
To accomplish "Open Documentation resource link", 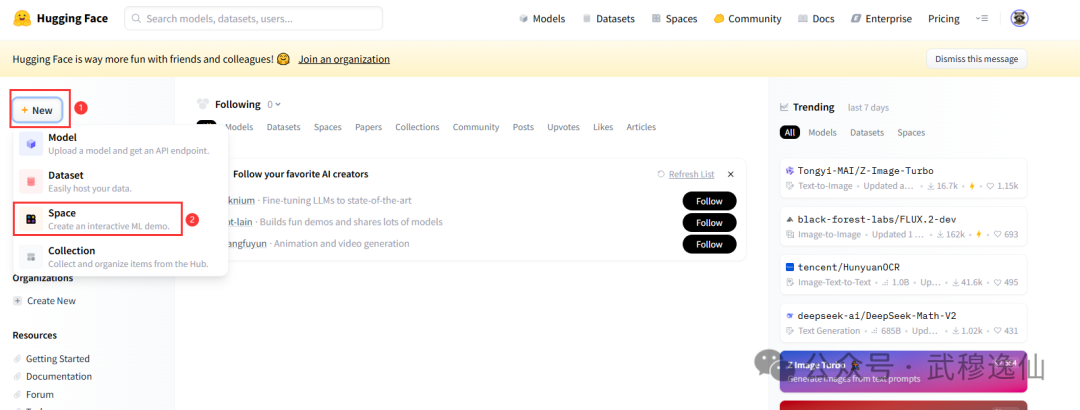I will (x=59, y=376).
